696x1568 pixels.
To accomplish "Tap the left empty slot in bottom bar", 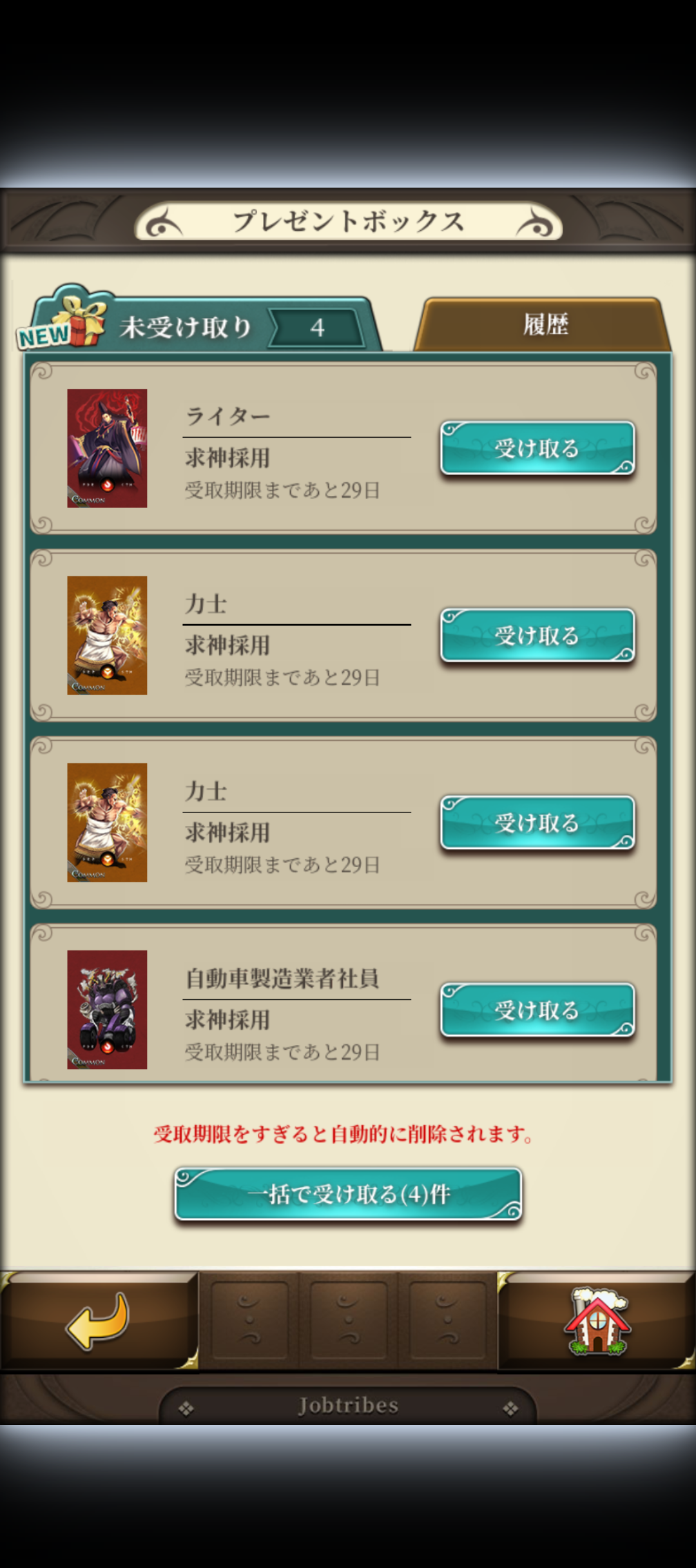I will [249, 1321].
